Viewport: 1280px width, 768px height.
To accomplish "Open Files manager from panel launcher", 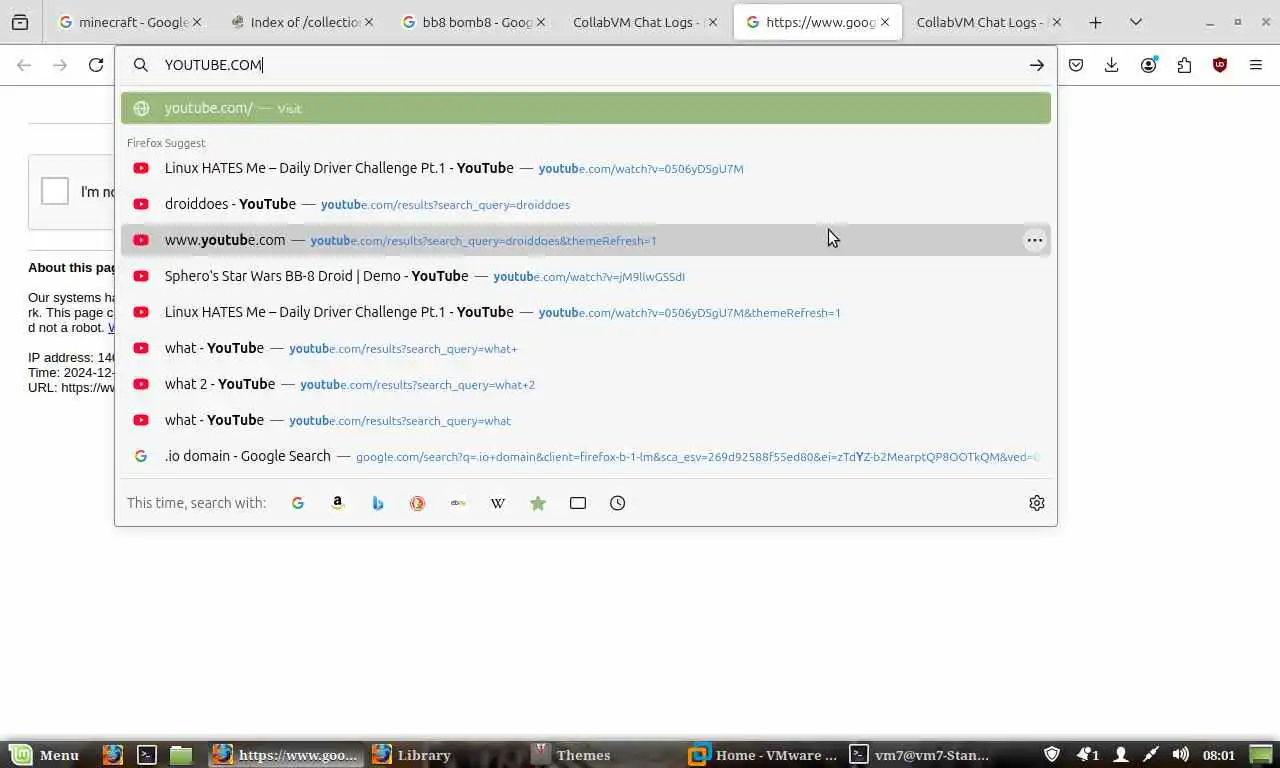I will pos(180,755).
